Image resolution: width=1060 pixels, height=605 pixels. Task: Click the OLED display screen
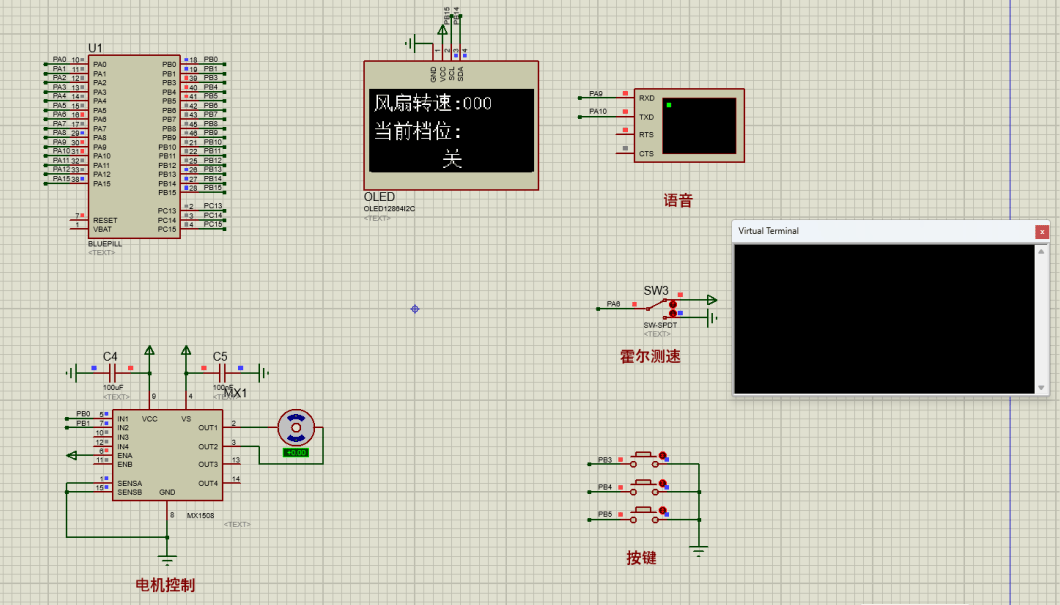(450, 130)
